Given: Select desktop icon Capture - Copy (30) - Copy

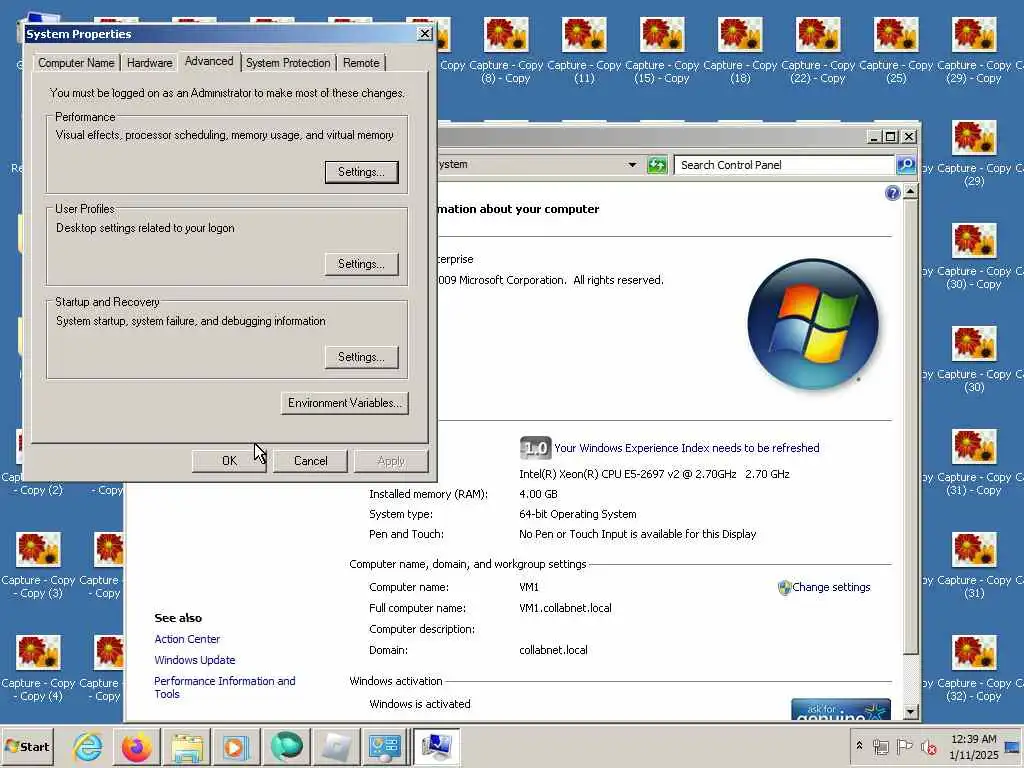Looking at the screenshot, I should pyautogui.click(x=974, y=257).
